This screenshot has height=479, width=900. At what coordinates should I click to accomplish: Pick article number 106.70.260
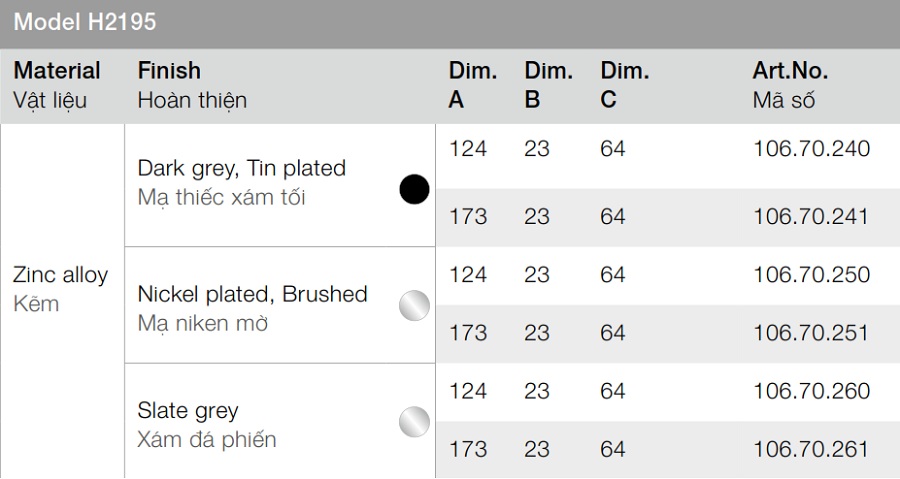(811, 391)
